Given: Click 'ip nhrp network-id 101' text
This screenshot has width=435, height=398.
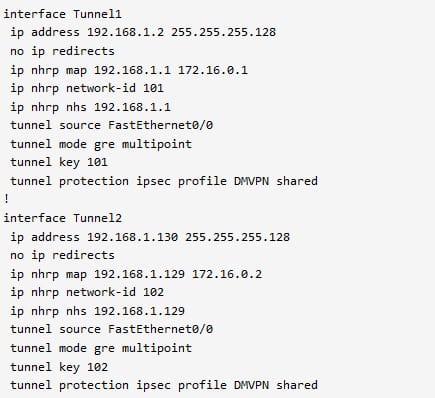Looking at the screenshot, I should tap(87, 88).
